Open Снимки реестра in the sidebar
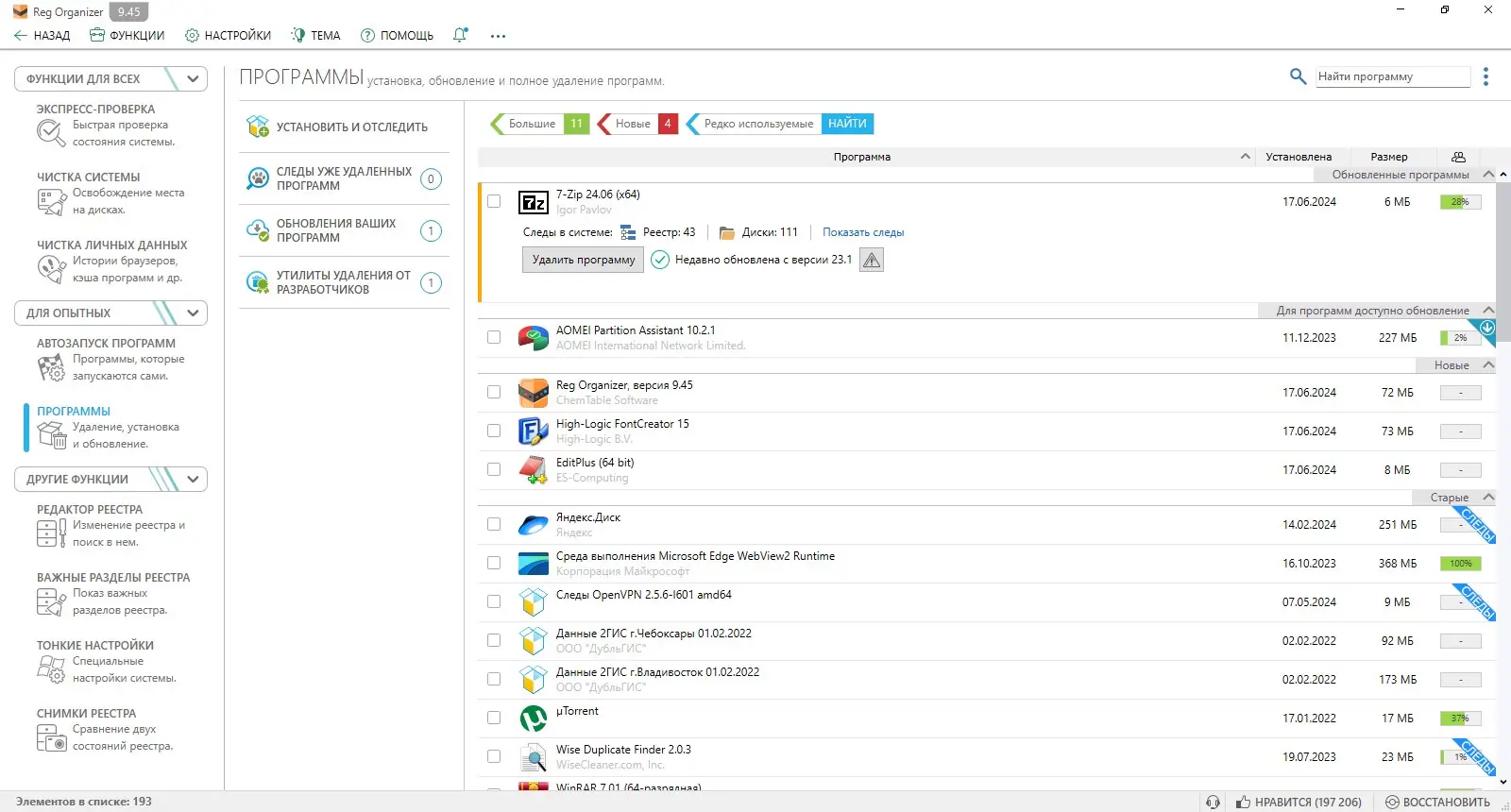The width and height of the screenshot is (1511, 812). tap(111, 730)
